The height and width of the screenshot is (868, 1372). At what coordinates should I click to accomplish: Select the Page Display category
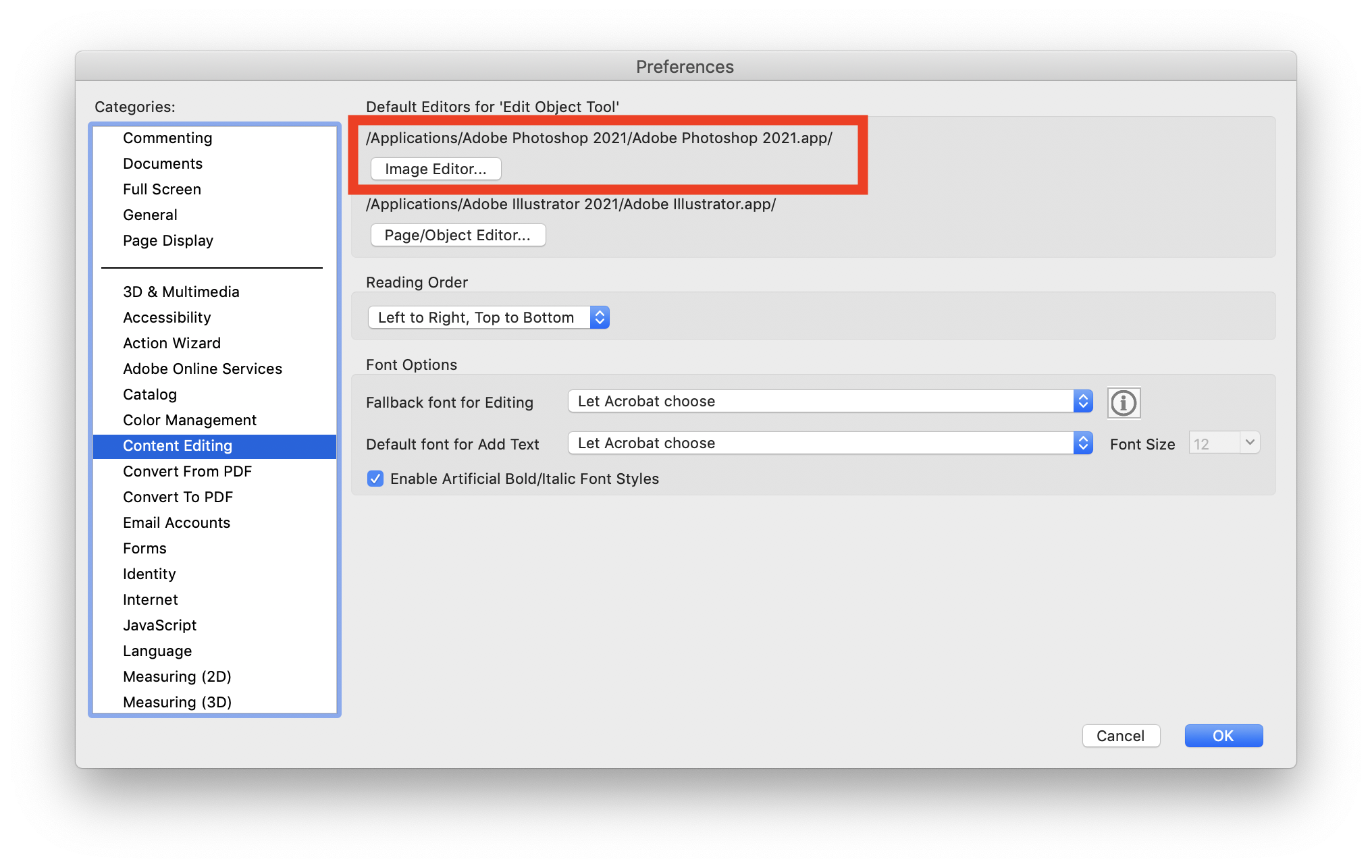[x=168, y=240]
